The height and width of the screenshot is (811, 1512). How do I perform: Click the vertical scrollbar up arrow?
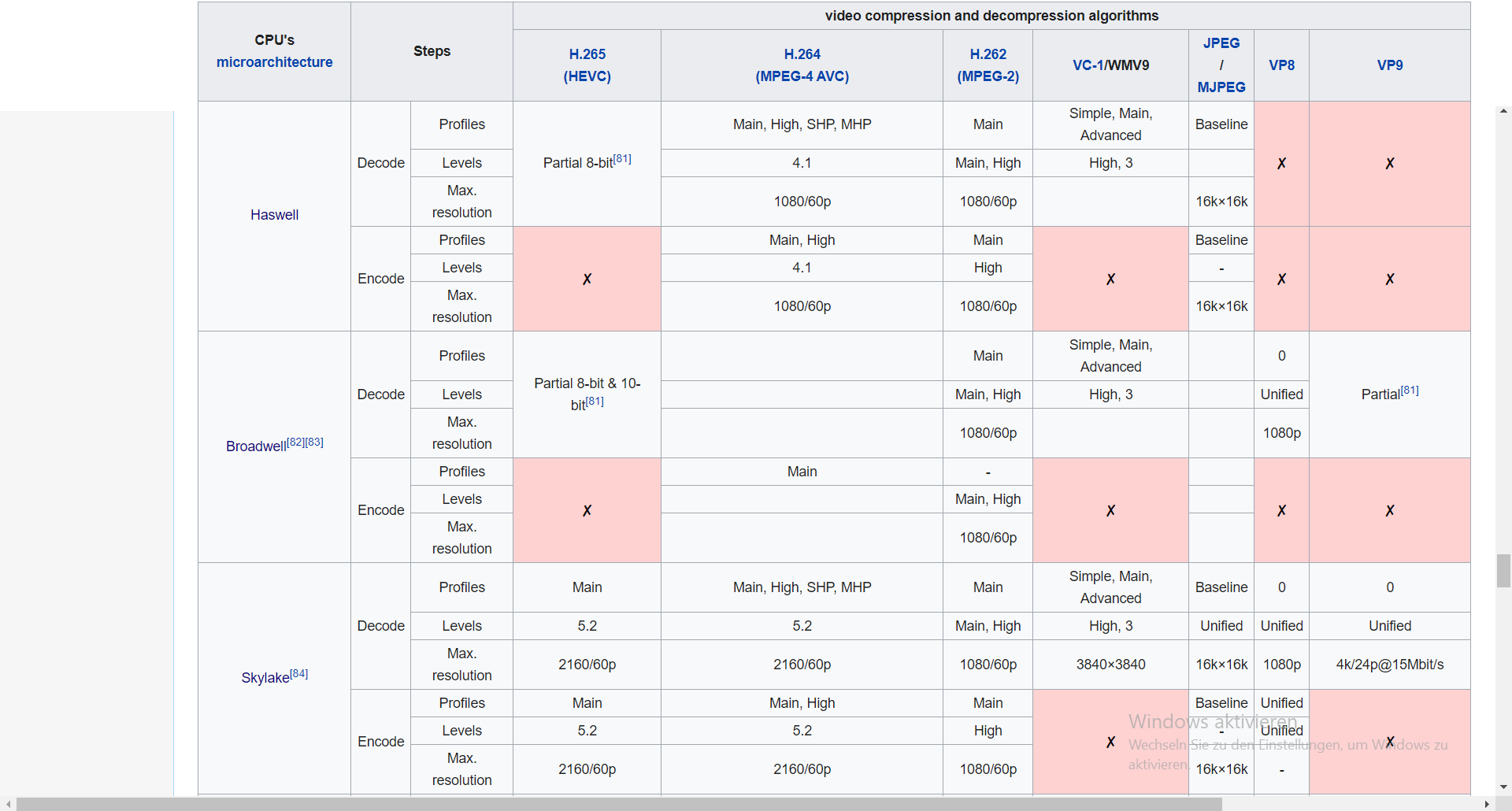tap(1504, 112)
